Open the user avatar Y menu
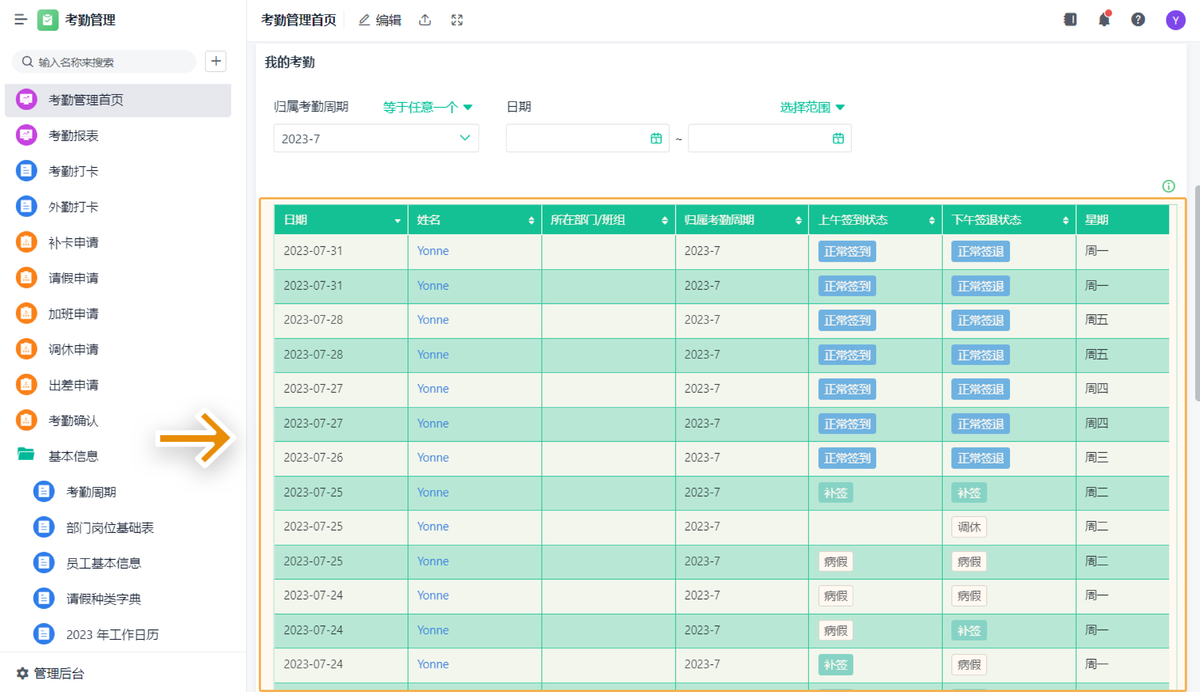The width and height of the screenshot is (1200, 692). click(1175, 20)
